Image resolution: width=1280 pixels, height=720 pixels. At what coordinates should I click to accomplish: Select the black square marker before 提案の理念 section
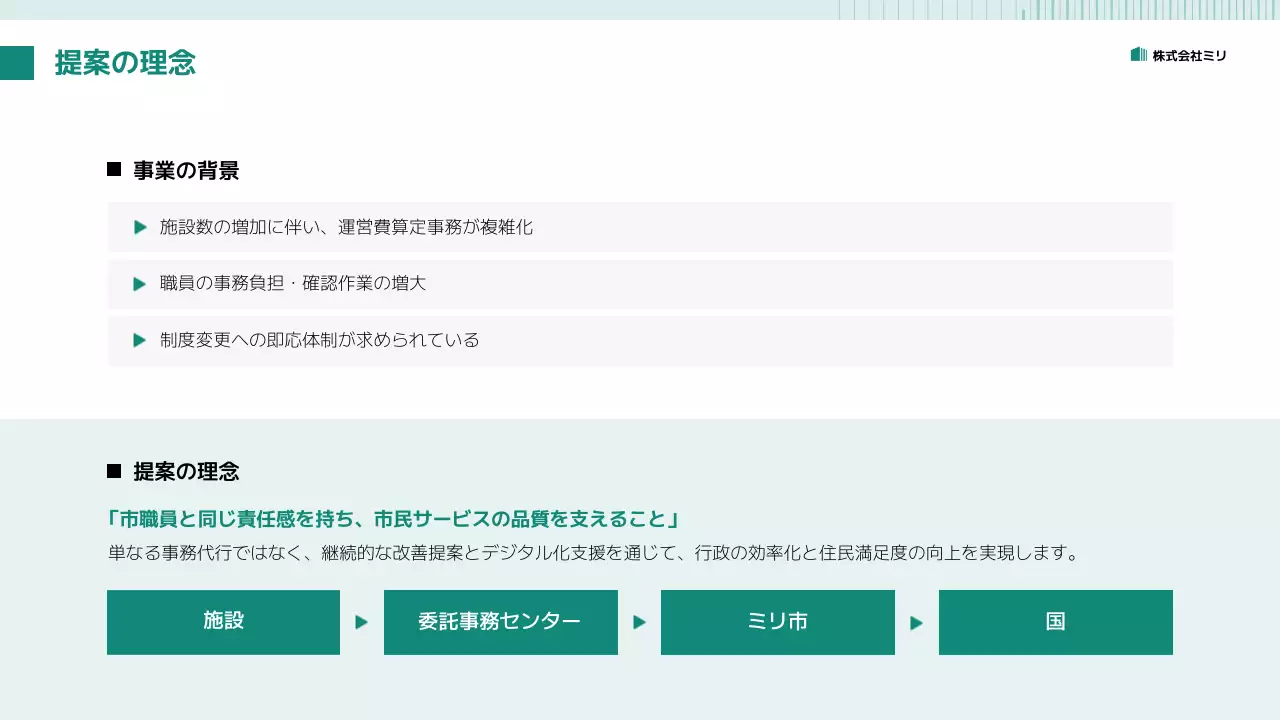(x=112, y=470)
